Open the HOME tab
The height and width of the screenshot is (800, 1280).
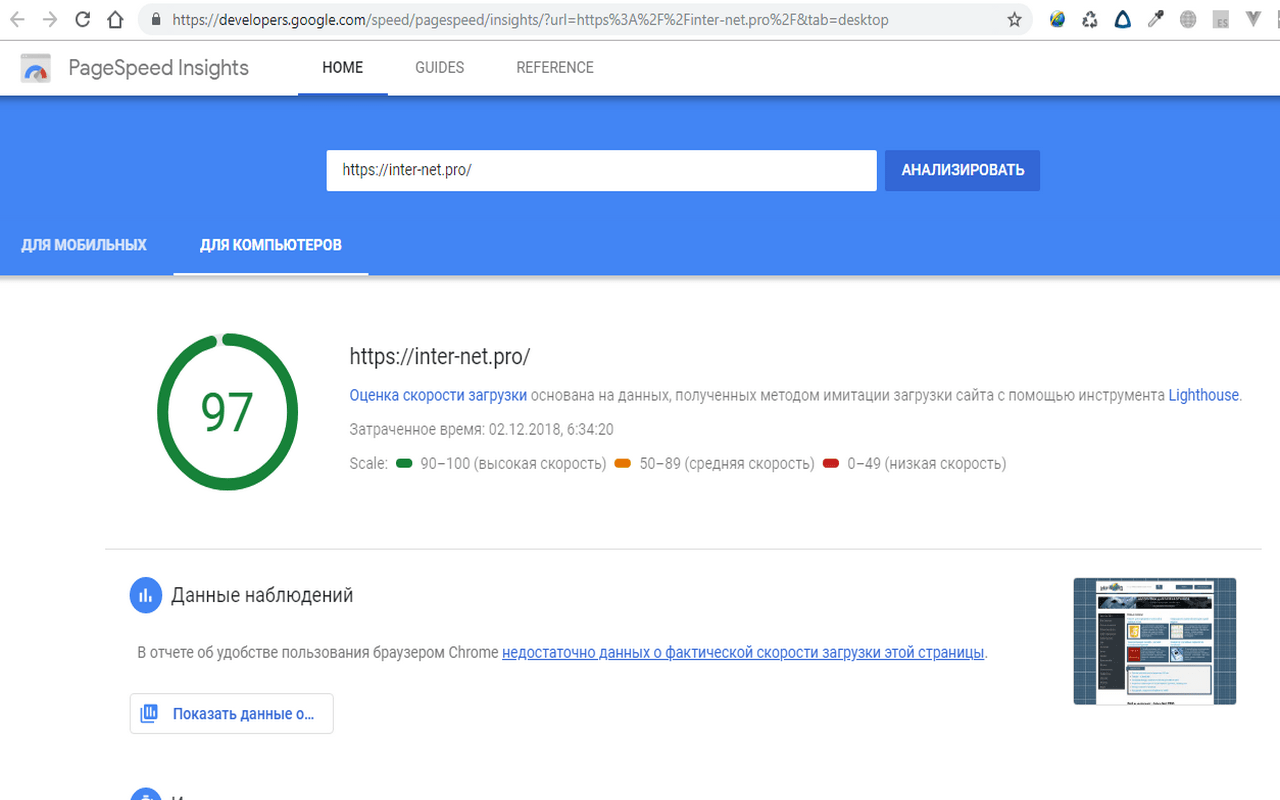343,68
